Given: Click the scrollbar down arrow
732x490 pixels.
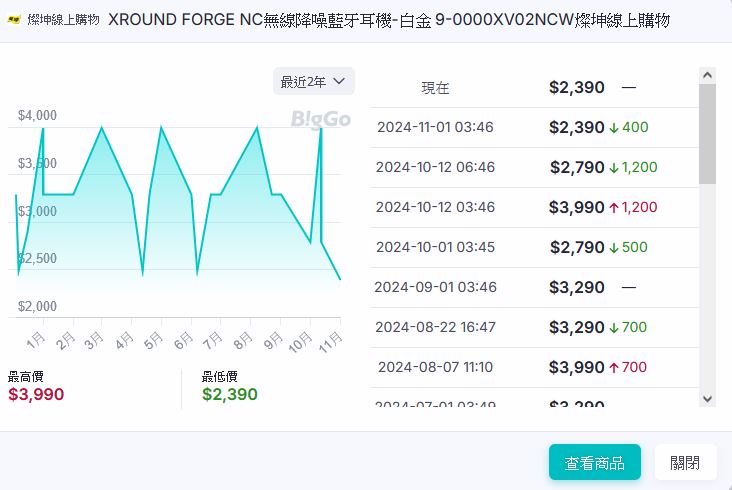Looking at the screenshot, I should pyautogui.click(x=707, y=398).
